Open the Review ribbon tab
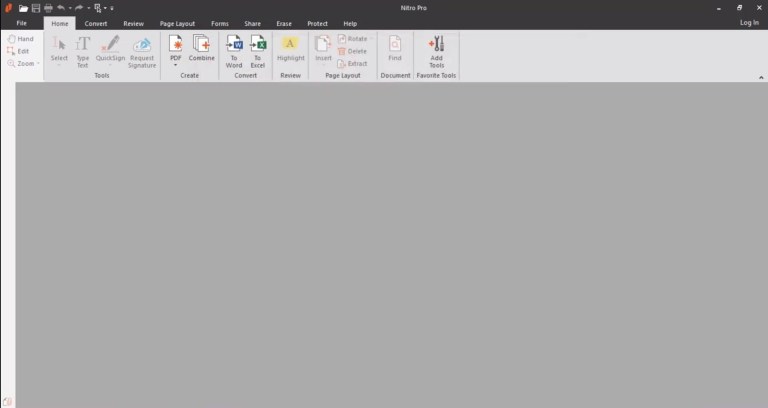Viewport: 768px width, 408px height. pos(133,24)
